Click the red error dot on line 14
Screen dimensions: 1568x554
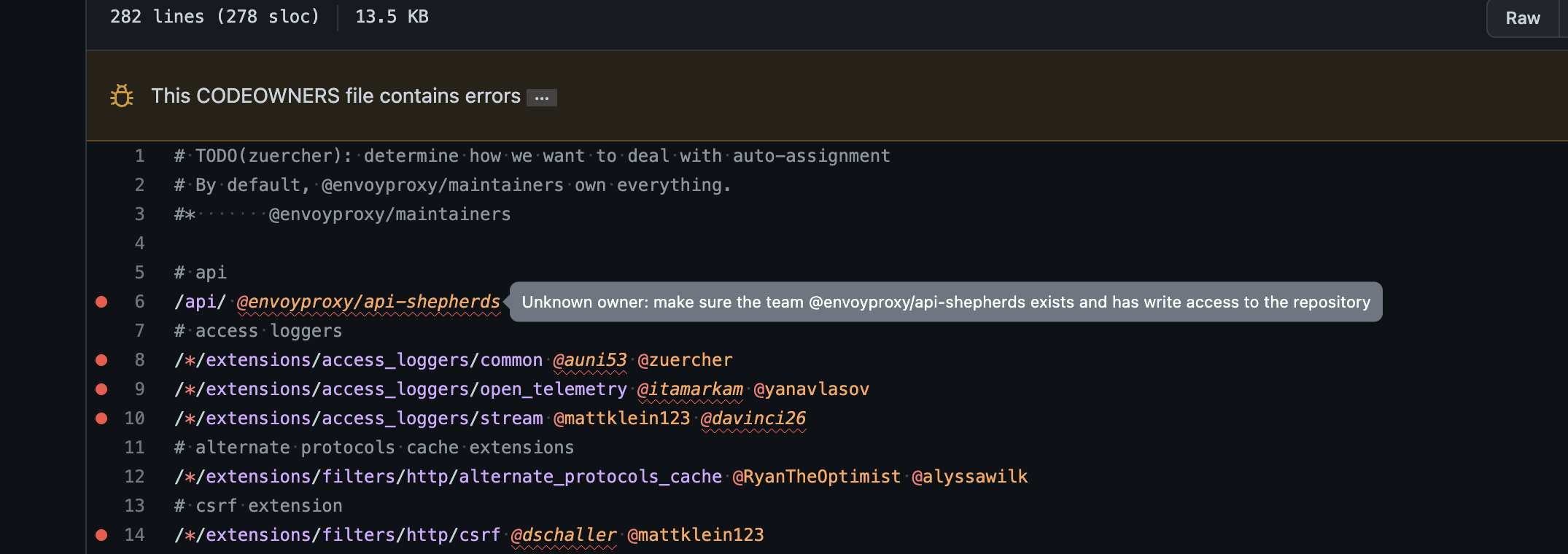pos(103,534)
